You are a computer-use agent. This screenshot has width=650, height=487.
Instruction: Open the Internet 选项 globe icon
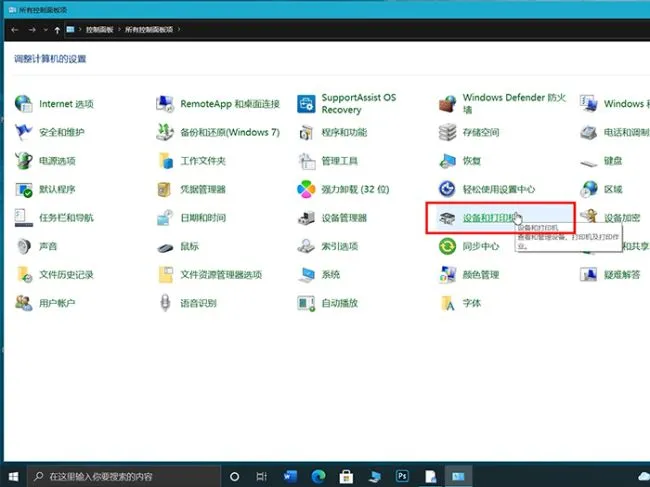click(24, 103)
